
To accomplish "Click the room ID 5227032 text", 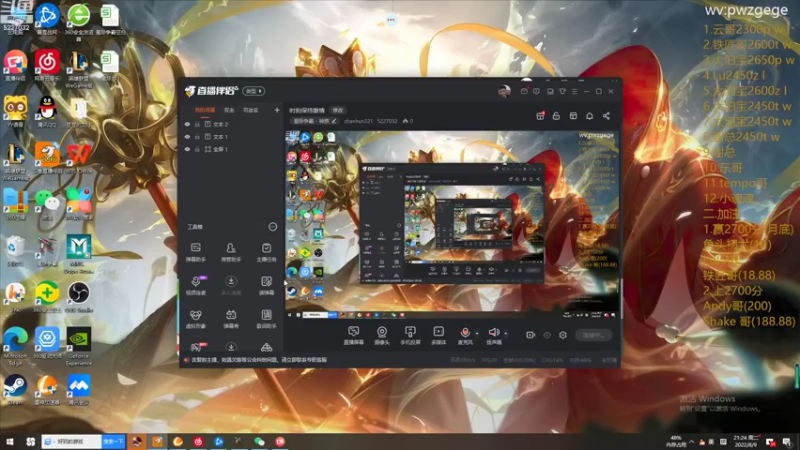I will (387, 121).
